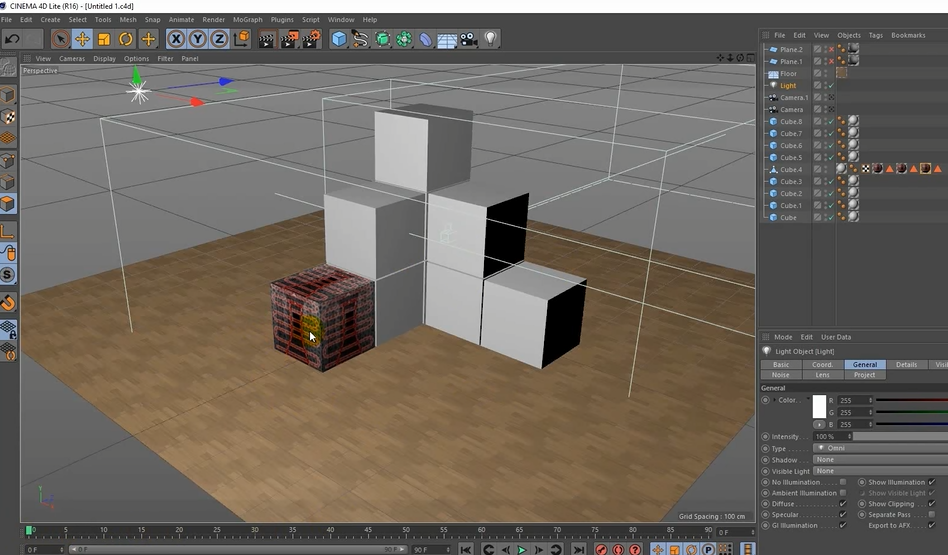Uncheck the Diffuse checkbox
This screenshot has height=555, width=948.
pos(843,504)
